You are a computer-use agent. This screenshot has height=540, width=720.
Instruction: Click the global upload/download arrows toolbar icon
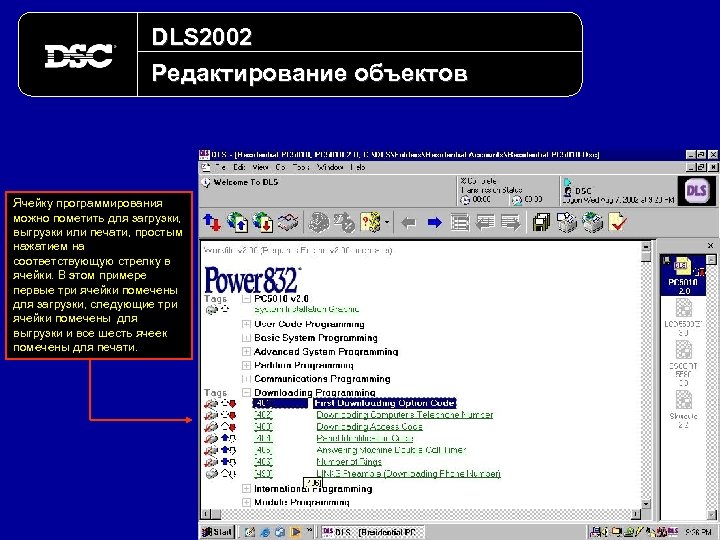coord(212,223)
